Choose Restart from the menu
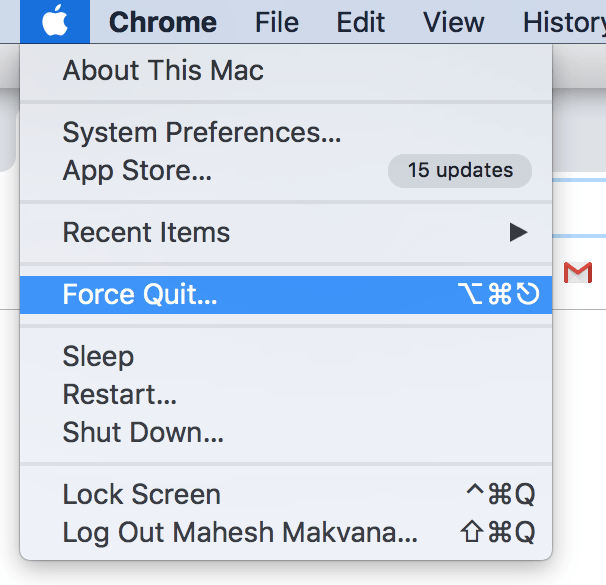 [286, 394]
